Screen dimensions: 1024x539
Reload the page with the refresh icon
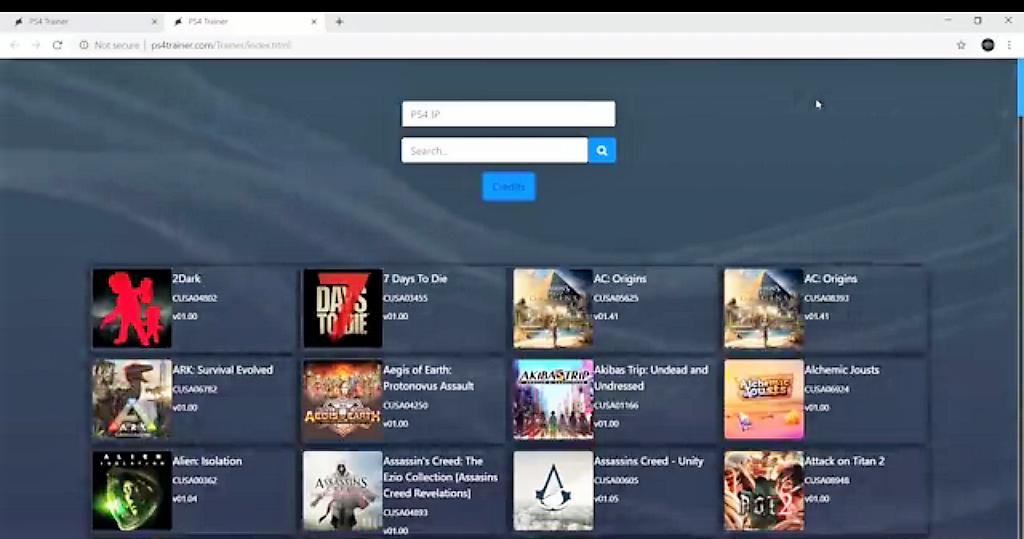coord(57,45)
